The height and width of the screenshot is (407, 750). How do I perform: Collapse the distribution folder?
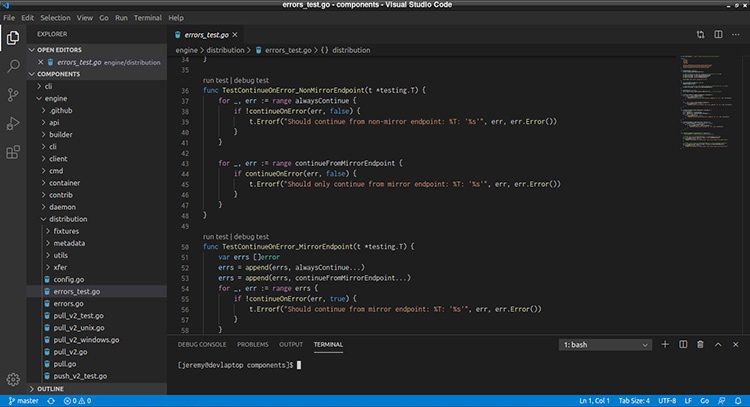69,217
